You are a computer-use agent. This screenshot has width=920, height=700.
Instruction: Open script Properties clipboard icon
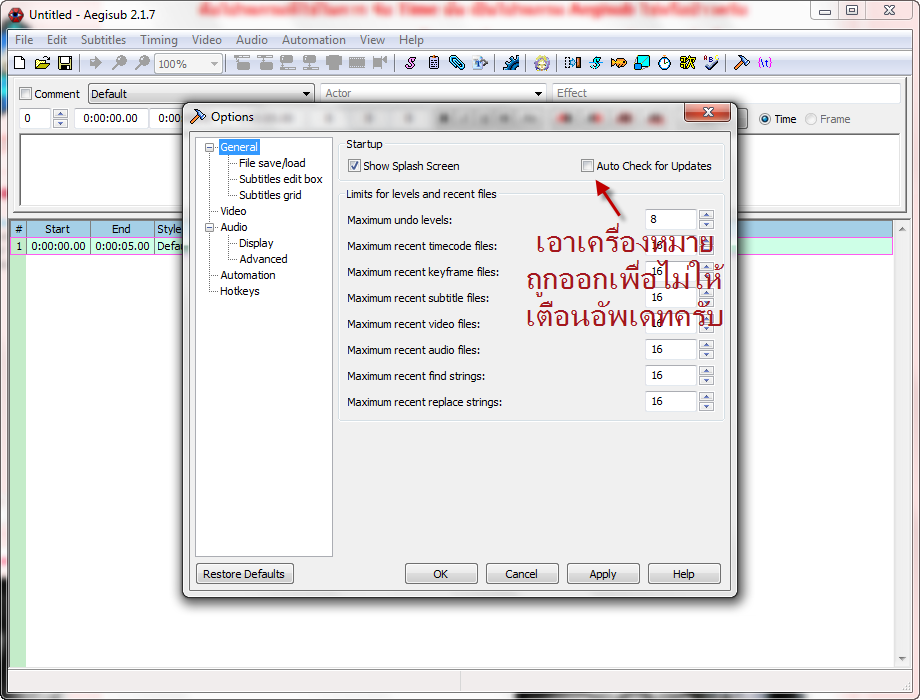(x=434, y=63)
